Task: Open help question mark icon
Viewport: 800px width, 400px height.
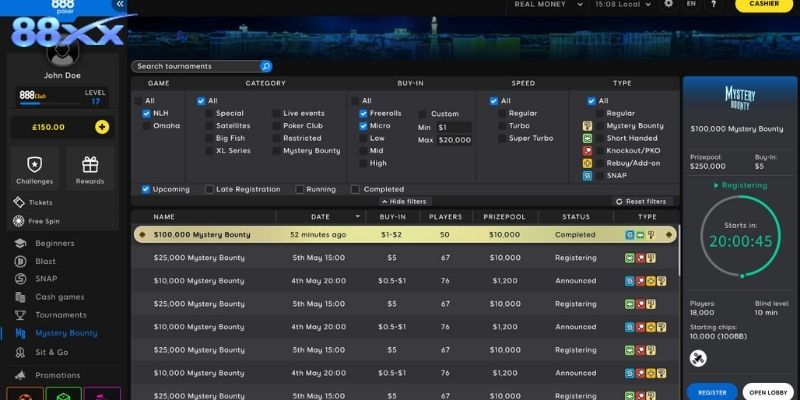Action: pyautogui.click(x=713, y=4)
